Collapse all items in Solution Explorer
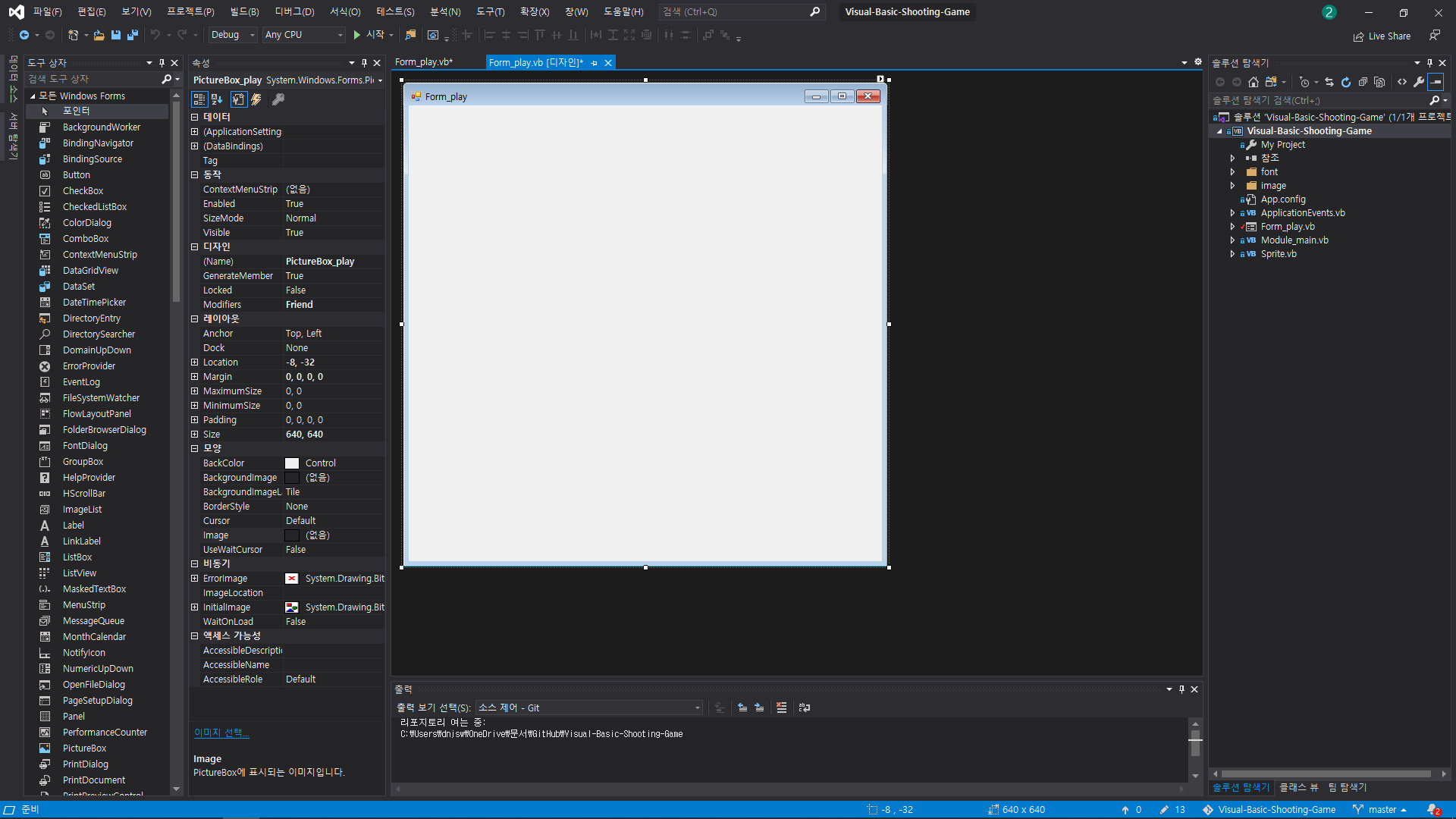The width and height of the screenshot is (1456, 819). [x=1363, y=82]
